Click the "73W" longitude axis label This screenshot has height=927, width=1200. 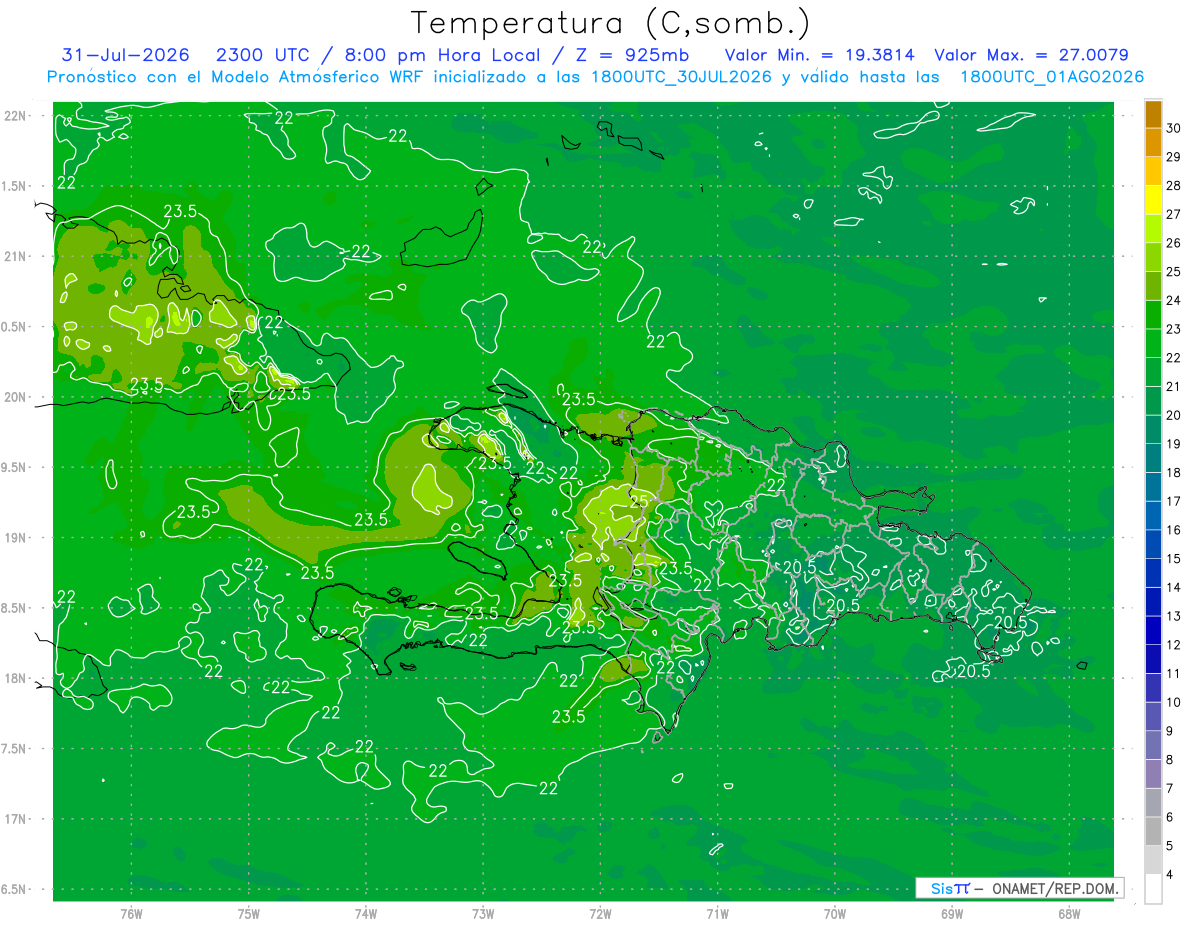pyautogui.click(x=483, y=915)
